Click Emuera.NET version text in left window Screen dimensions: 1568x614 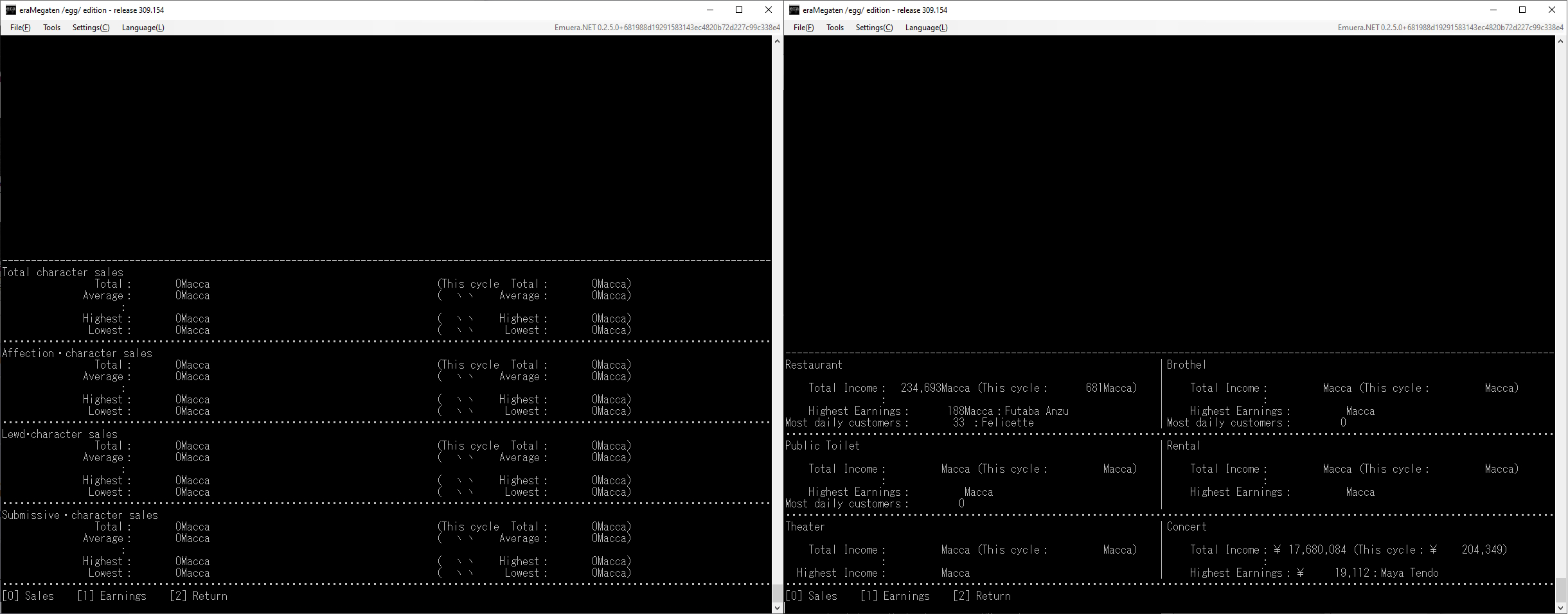coord(667,28)
